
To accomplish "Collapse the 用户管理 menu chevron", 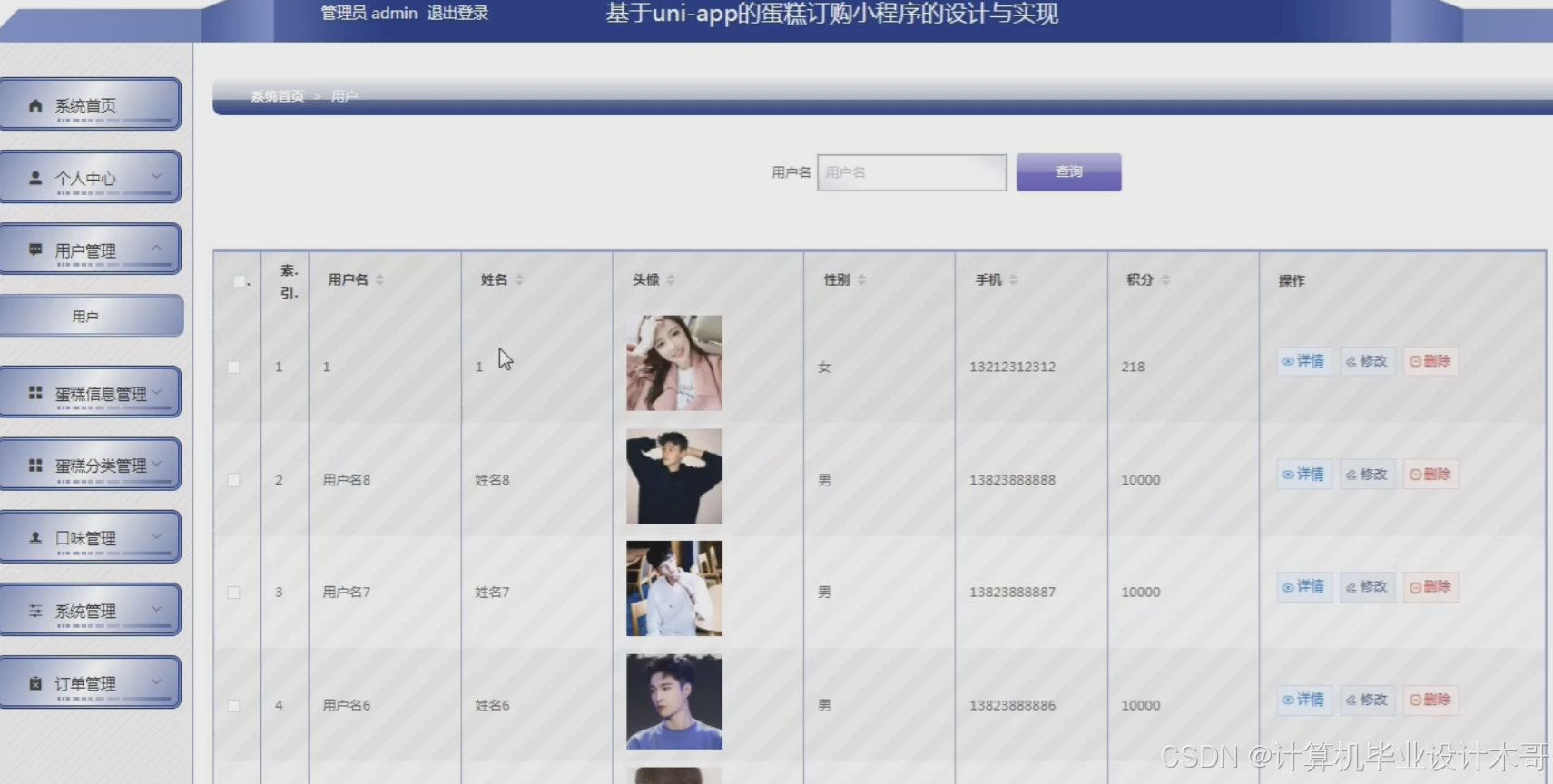I will pos(156,248).
